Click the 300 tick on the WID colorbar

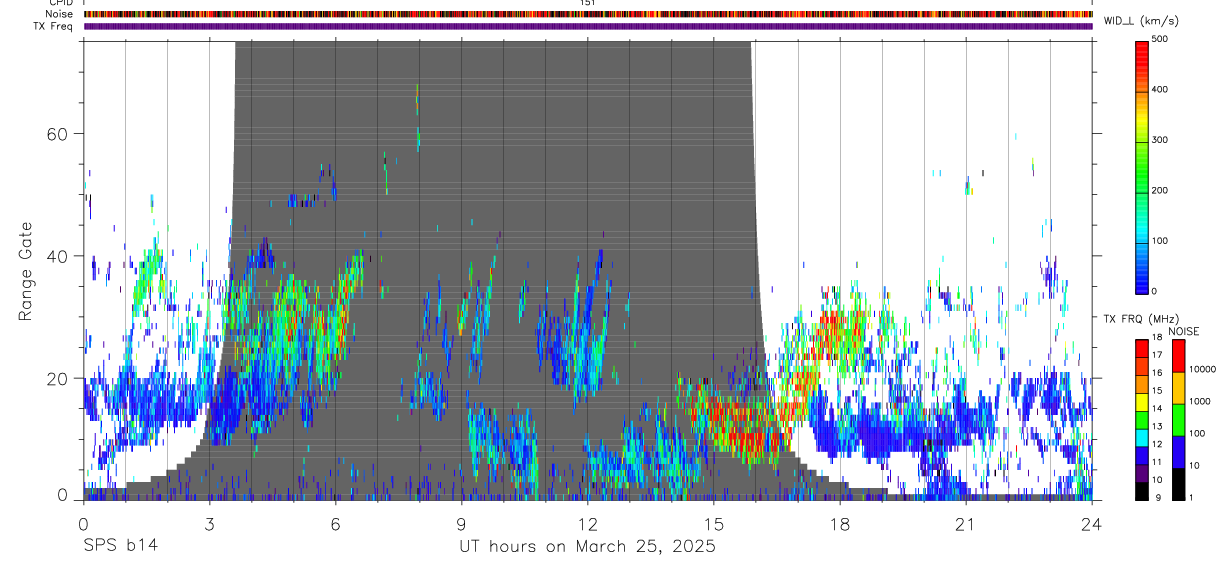(x=1160, y=141)
